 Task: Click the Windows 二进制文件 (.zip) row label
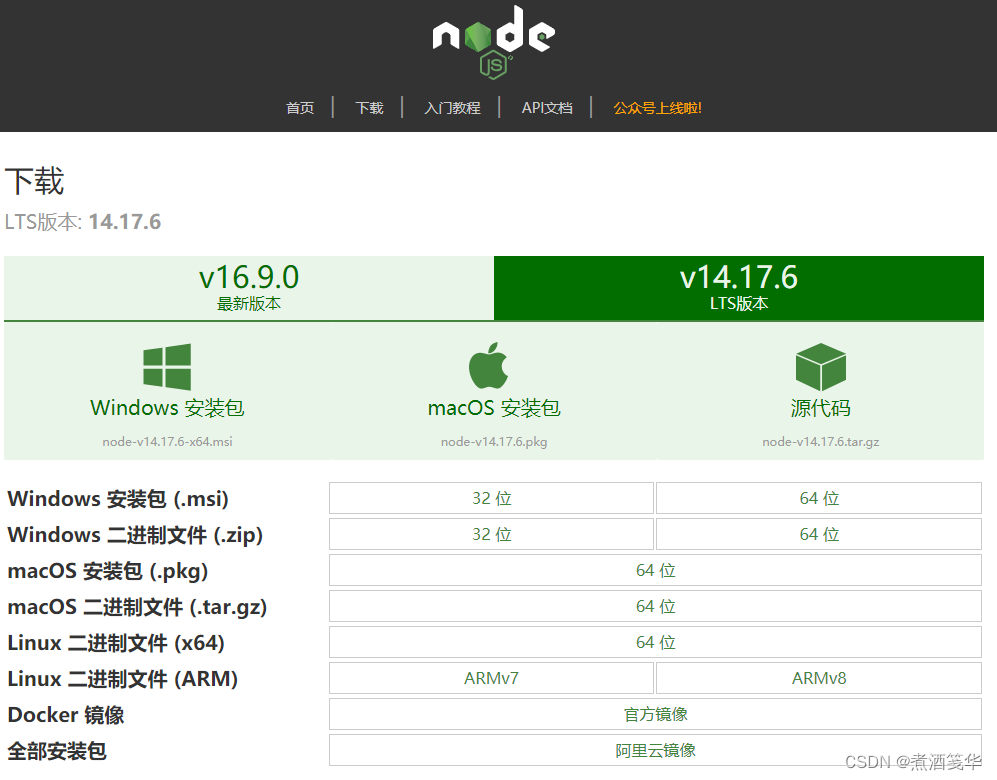[x=135, y=535]
